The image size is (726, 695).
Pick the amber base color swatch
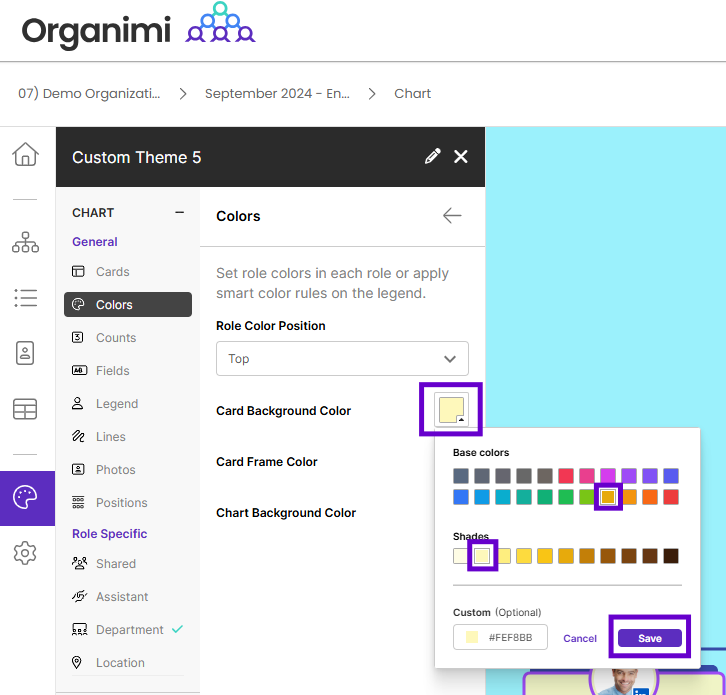tap(608, 497)
